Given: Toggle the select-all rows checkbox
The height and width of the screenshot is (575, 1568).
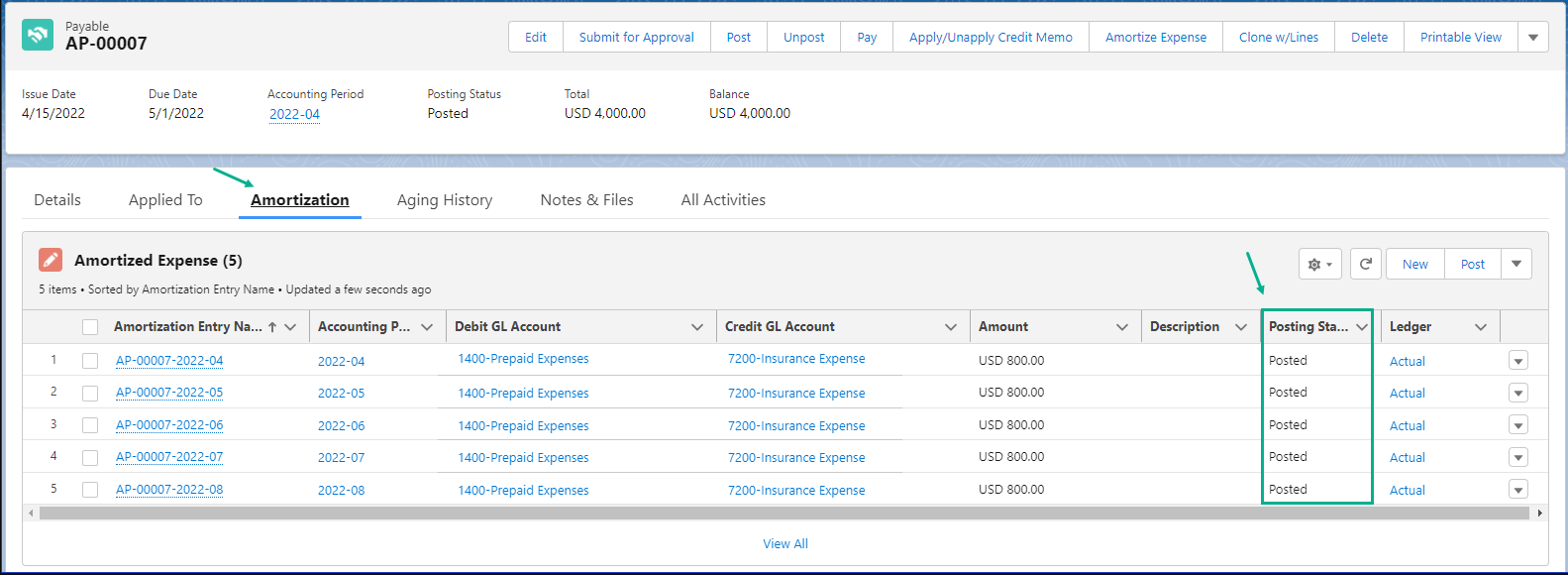Looking at the screenshot, I should (x=90, y=327).
